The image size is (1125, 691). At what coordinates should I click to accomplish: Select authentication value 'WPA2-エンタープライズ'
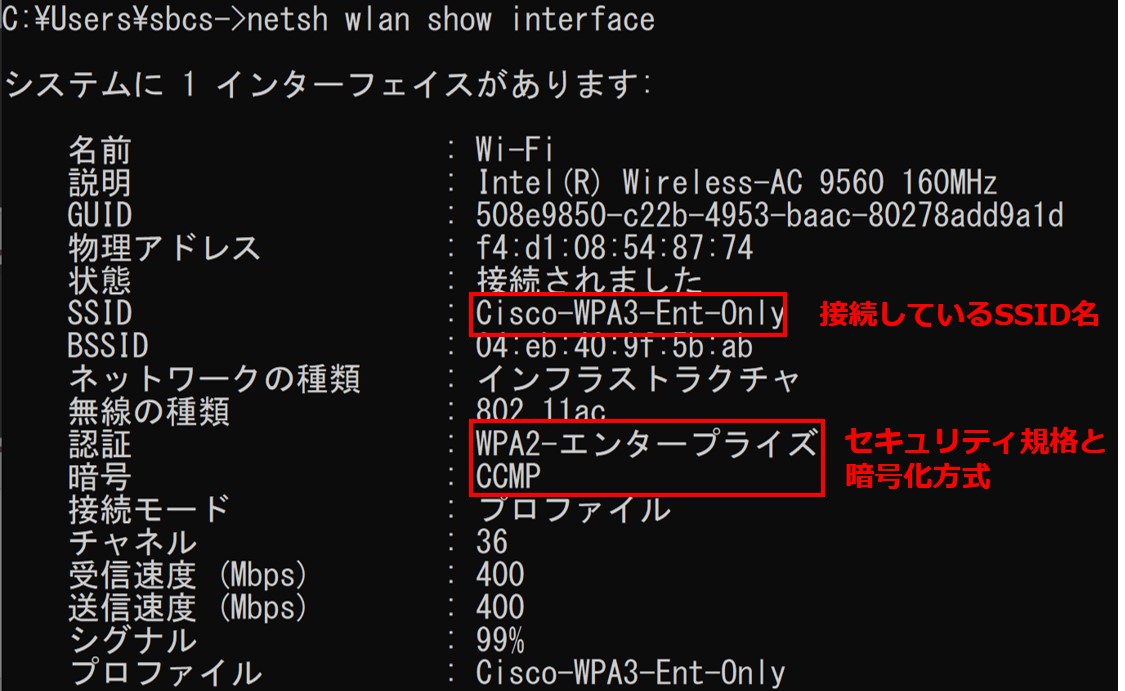coord(646,443)
